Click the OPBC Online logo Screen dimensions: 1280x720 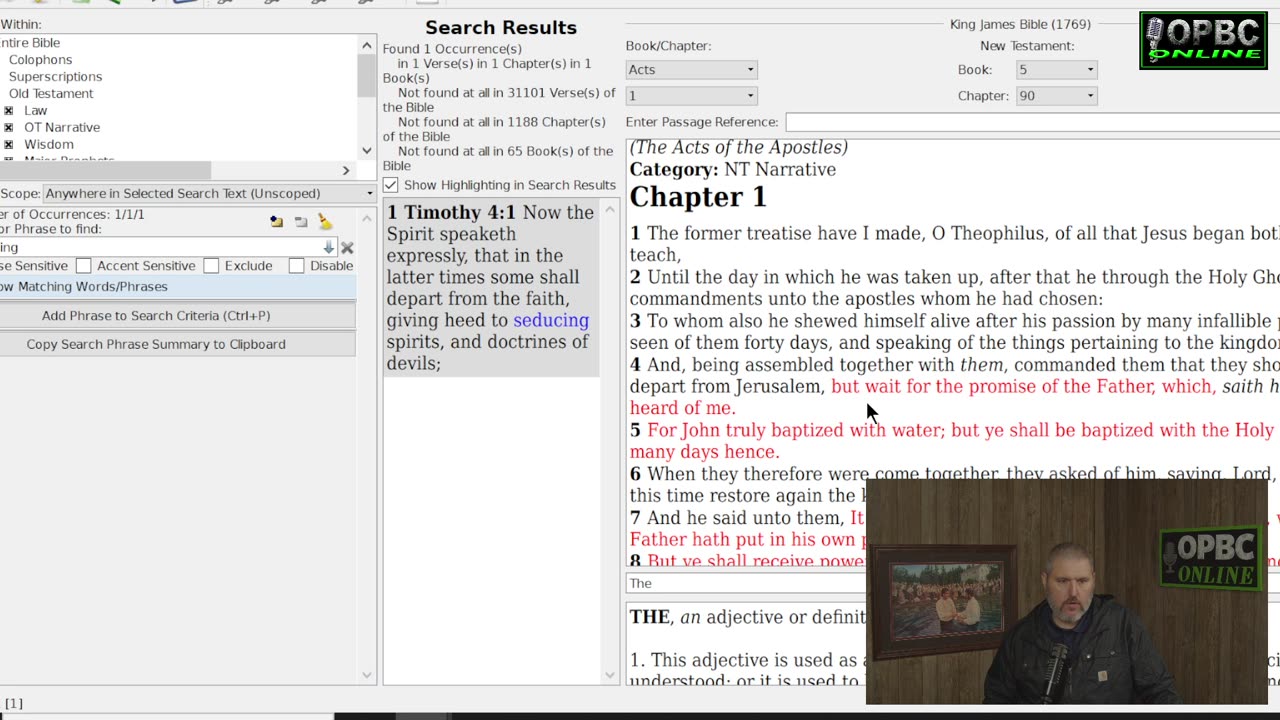(x=1203, y=40)
